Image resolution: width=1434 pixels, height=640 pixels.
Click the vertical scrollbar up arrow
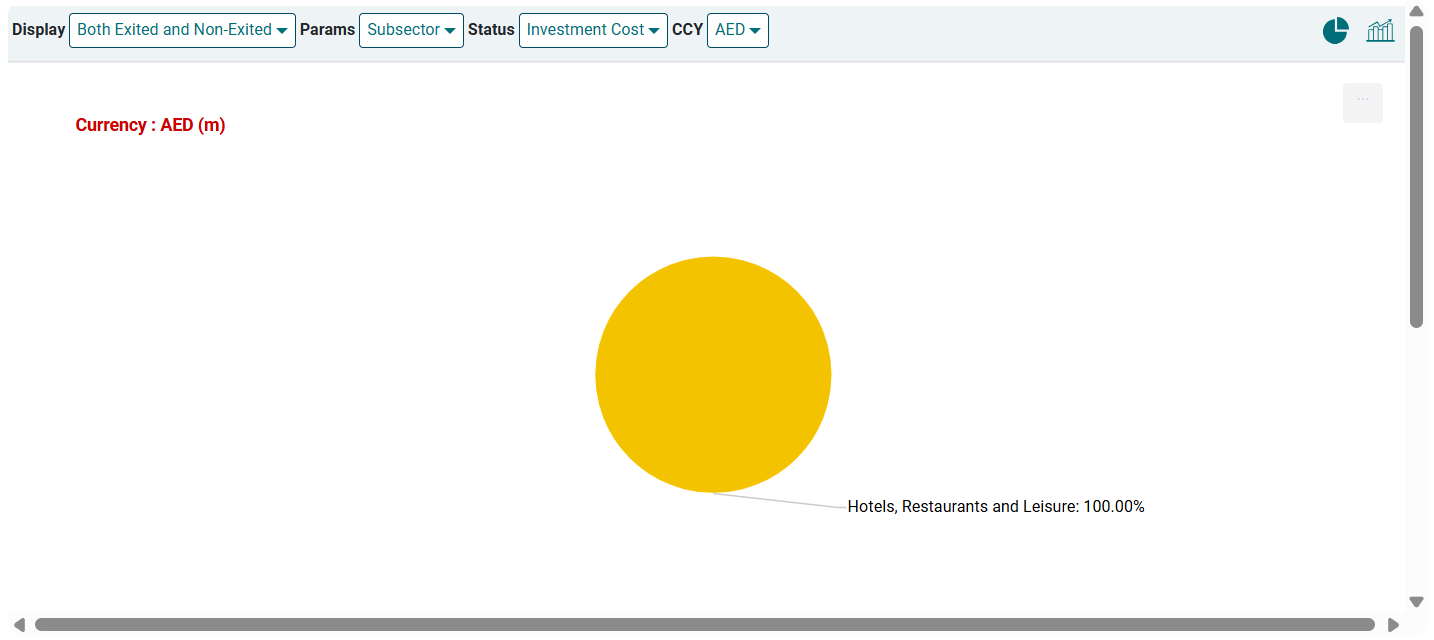pyautogui.click(x=1416, y=11)
